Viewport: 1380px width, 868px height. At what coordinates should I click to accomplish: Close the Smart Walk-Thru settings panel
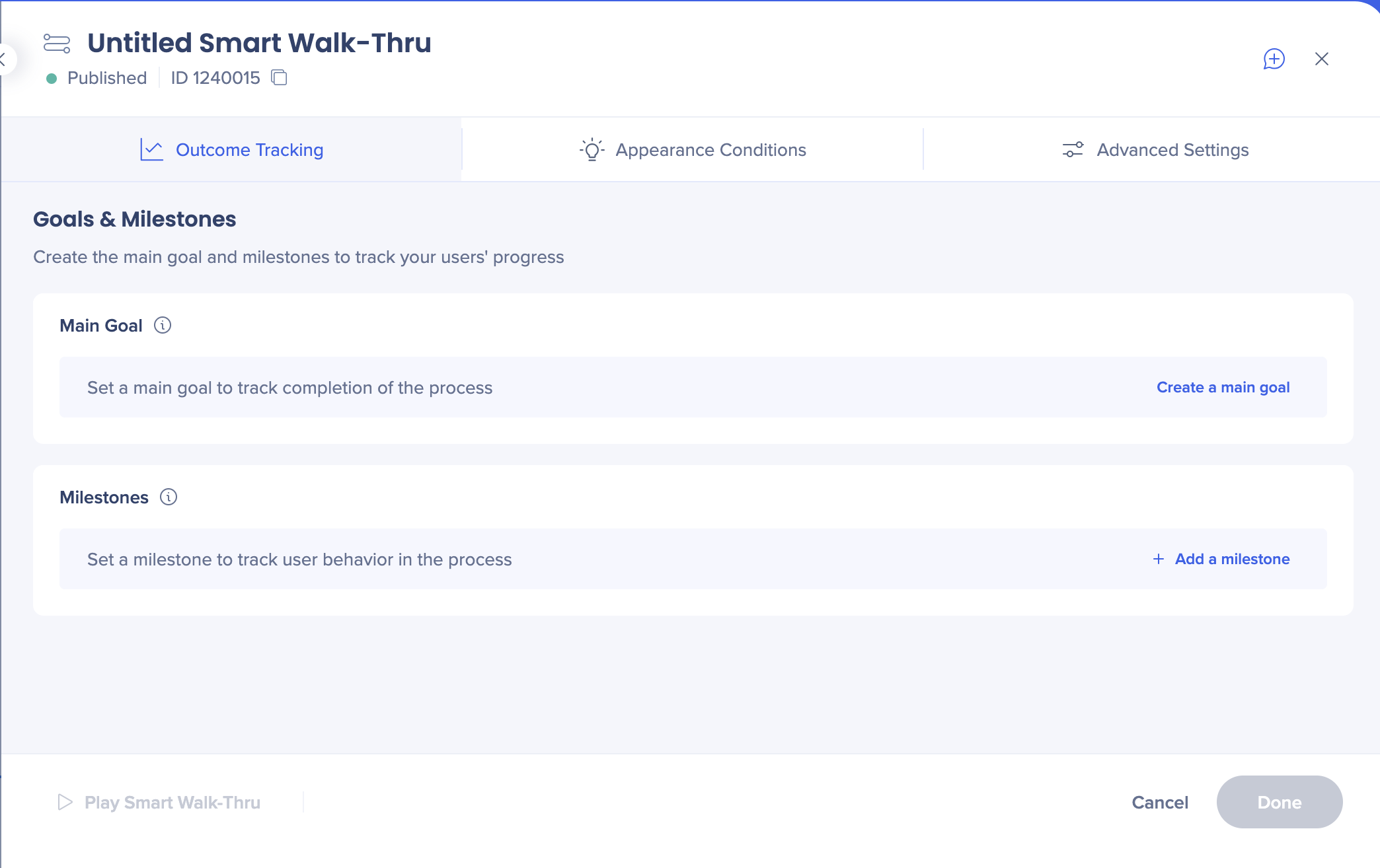[x=1322, y=59]
